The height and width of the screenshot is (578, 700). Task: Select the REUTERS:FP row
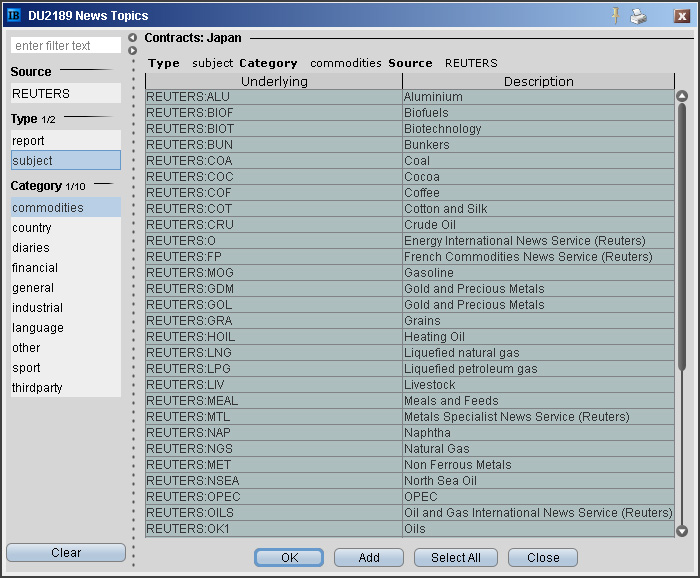(410, 257)
